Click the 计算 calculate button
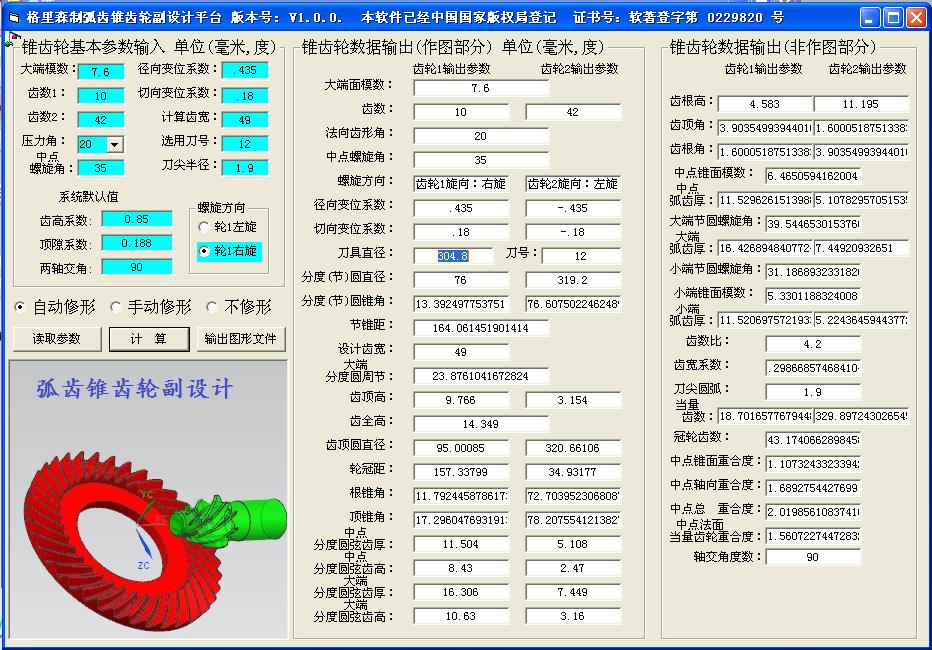 coord(149,339)
